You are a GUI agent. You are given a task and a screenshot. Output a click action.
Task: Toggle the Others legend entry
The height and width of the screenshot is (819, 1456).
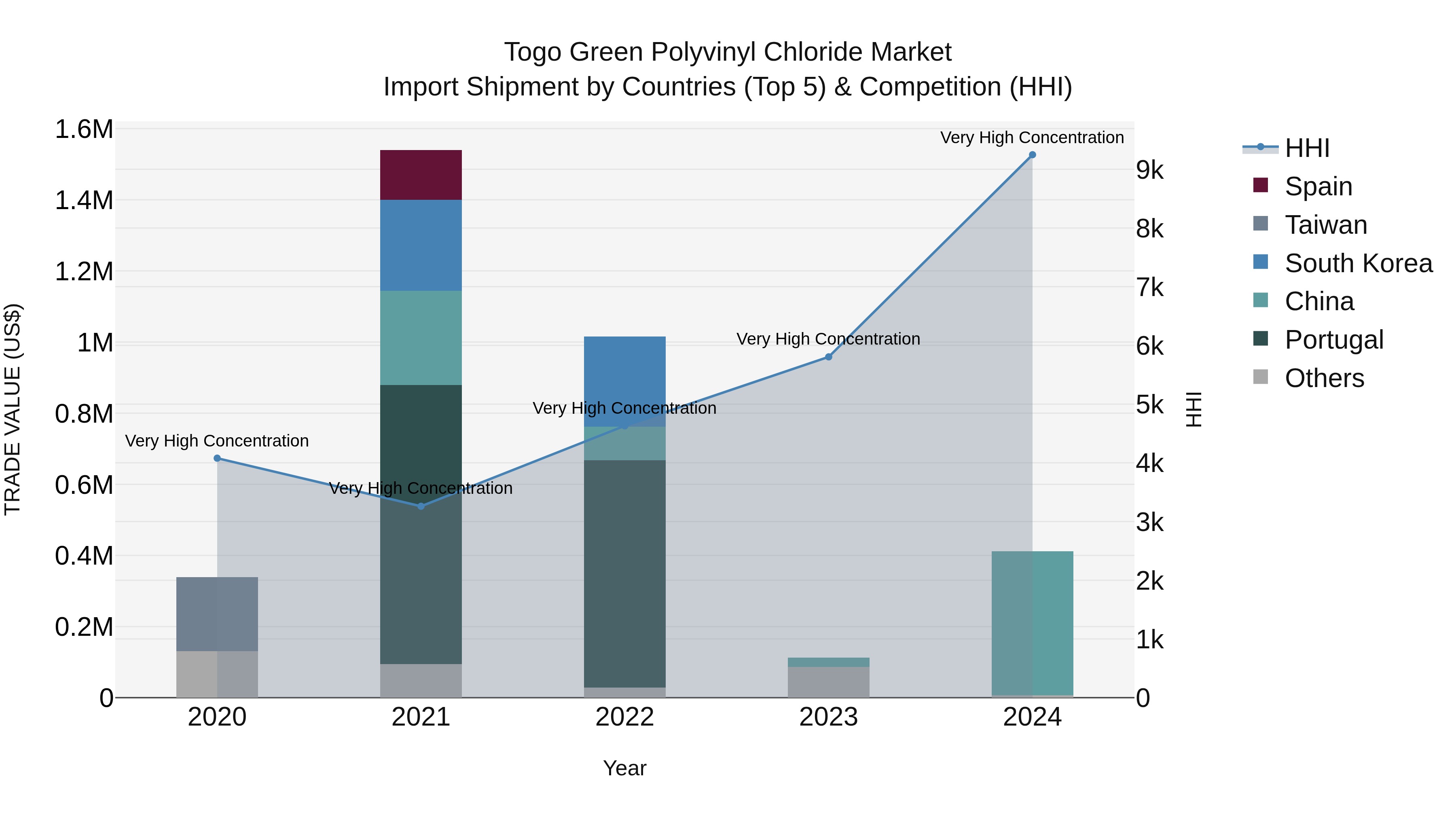(1308, 378)
